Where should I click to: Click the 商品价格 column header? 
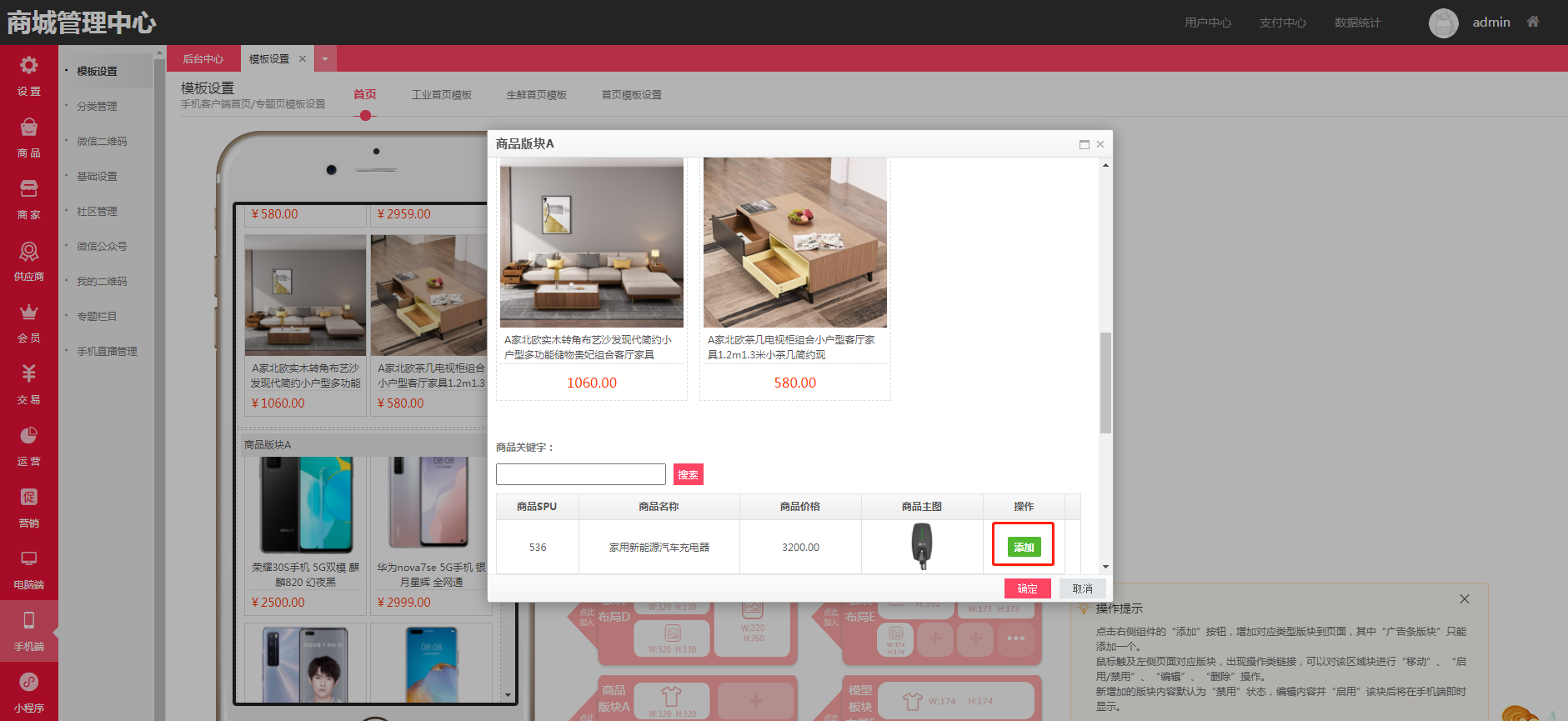[800, 506]
